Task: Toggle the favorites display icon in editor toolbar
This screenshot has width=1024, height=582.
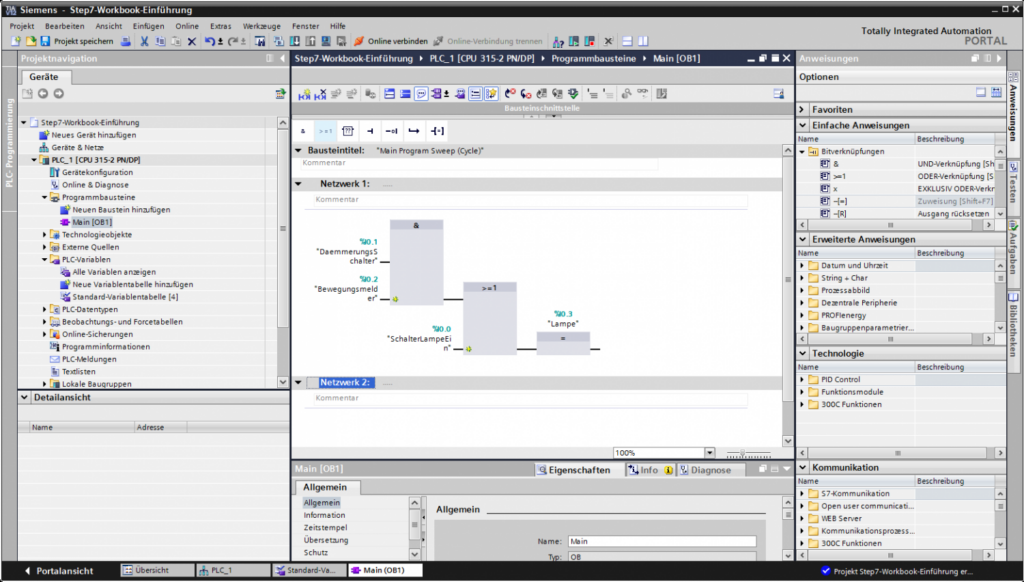Action: point(491,94)
